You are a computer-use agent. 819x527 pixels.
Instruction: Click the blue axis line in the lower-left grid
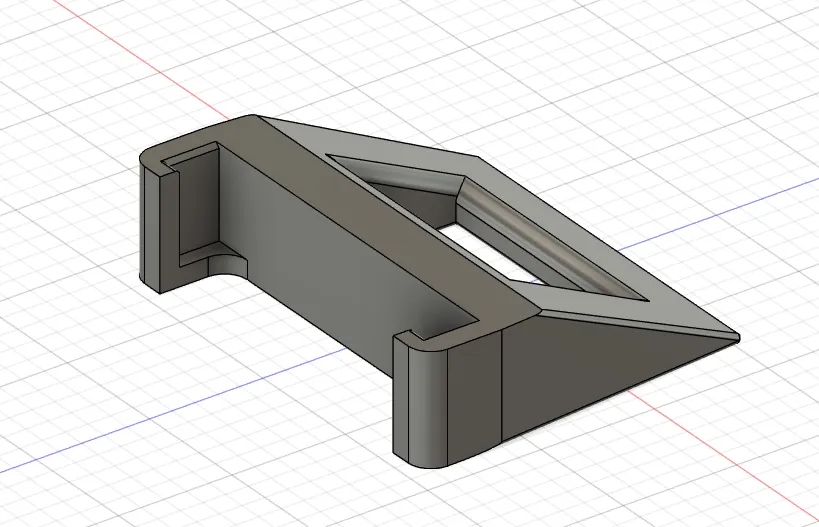172,411
